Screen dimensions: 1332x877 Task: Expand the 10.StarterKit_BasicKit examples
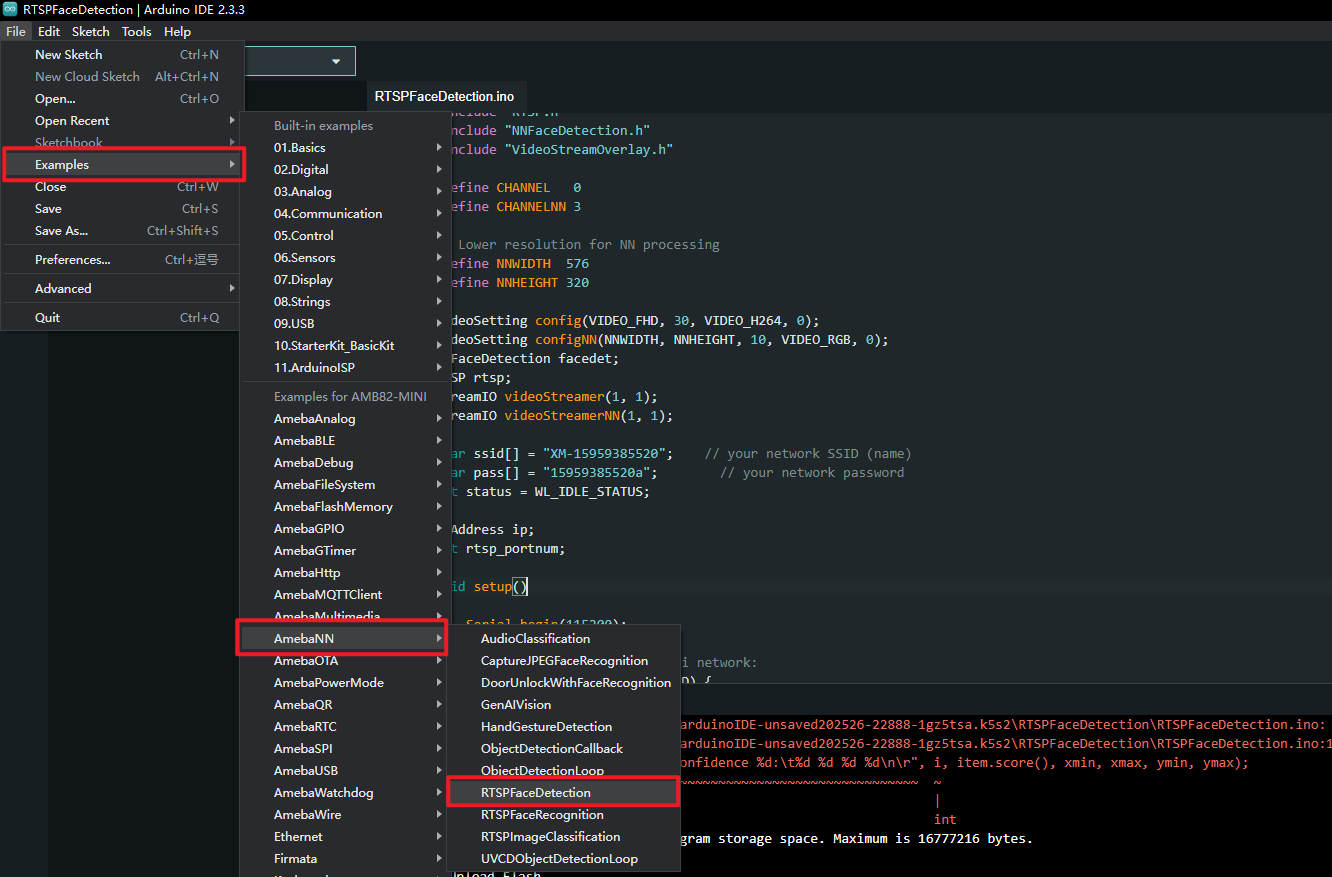[345, 346]
